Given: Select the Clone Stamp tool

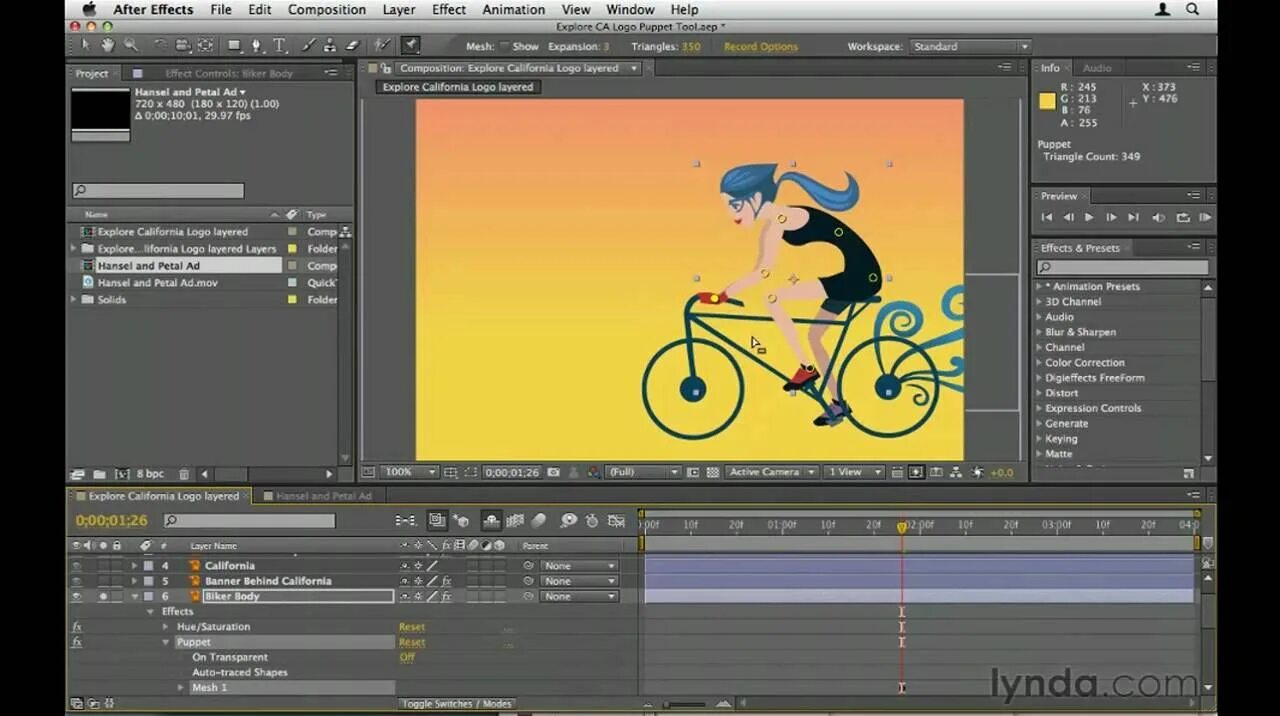Looking at the screenshot, I should tap(330, 45).
